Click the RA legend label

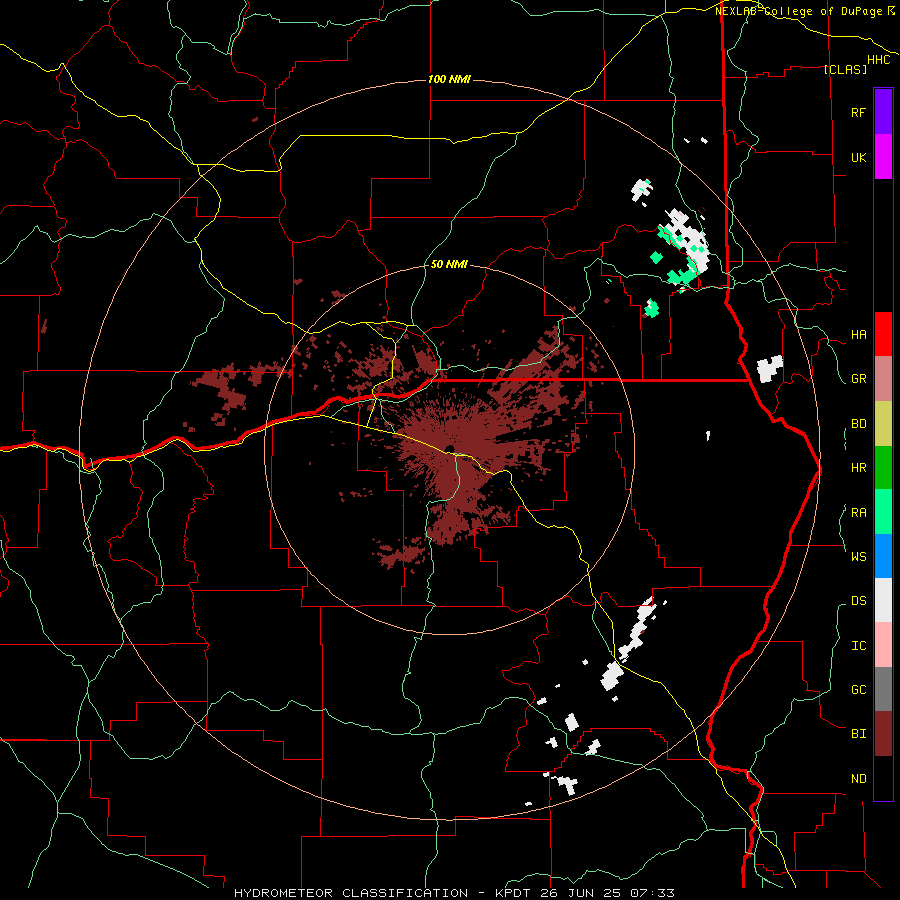[x=858, y=513]
